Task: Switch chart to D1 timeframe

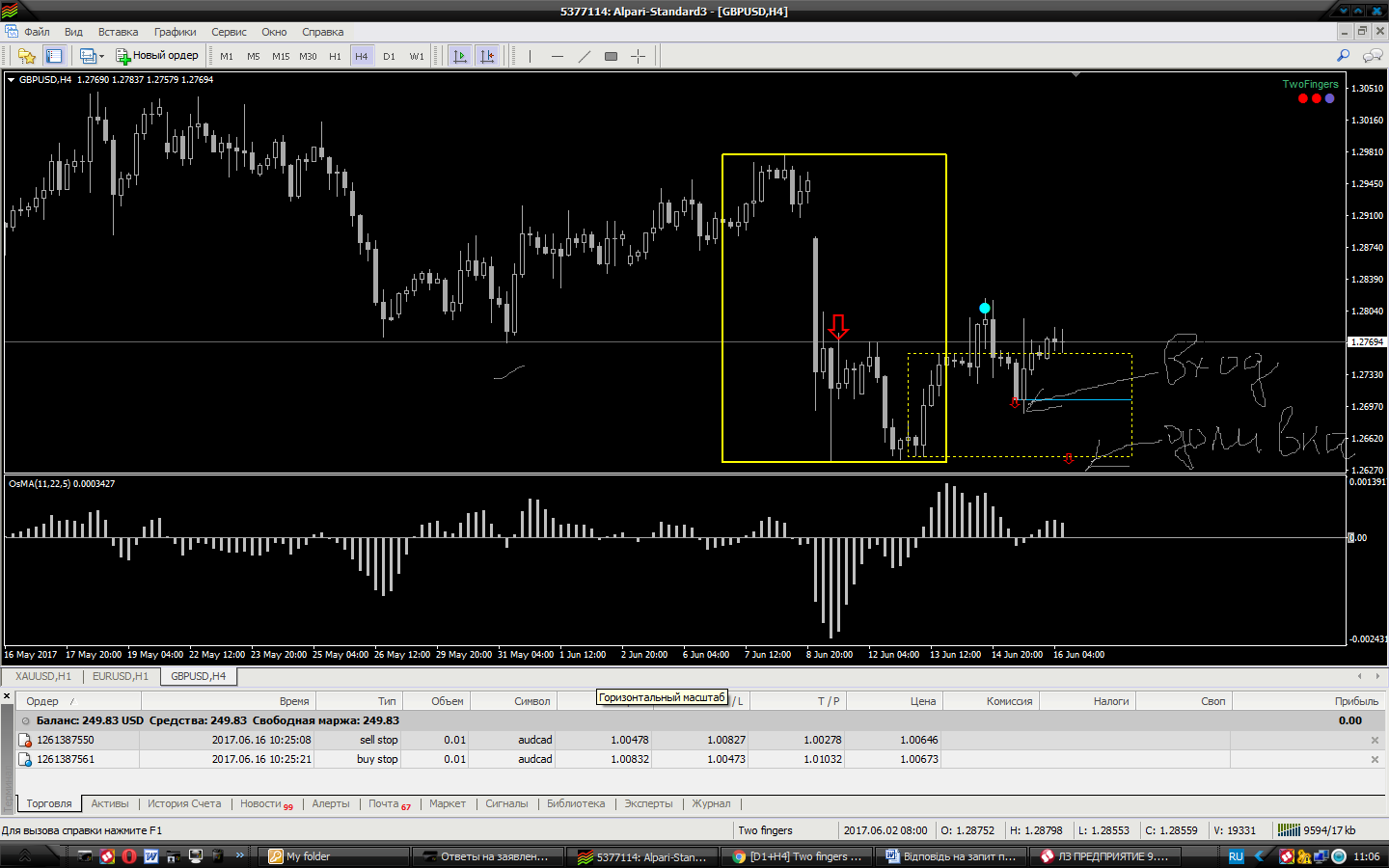Action: coord(389,56)
